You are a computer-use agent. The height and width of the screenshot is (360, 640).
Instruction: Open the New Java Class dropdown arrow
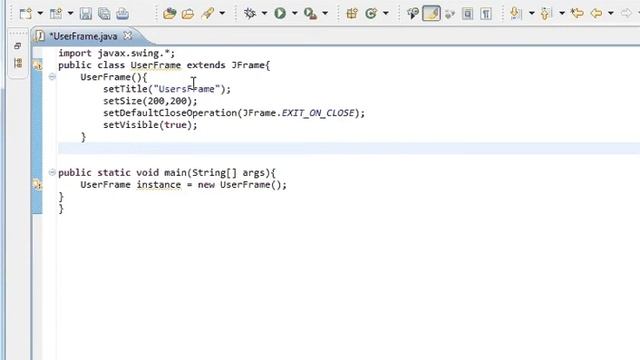coord(385,13)
